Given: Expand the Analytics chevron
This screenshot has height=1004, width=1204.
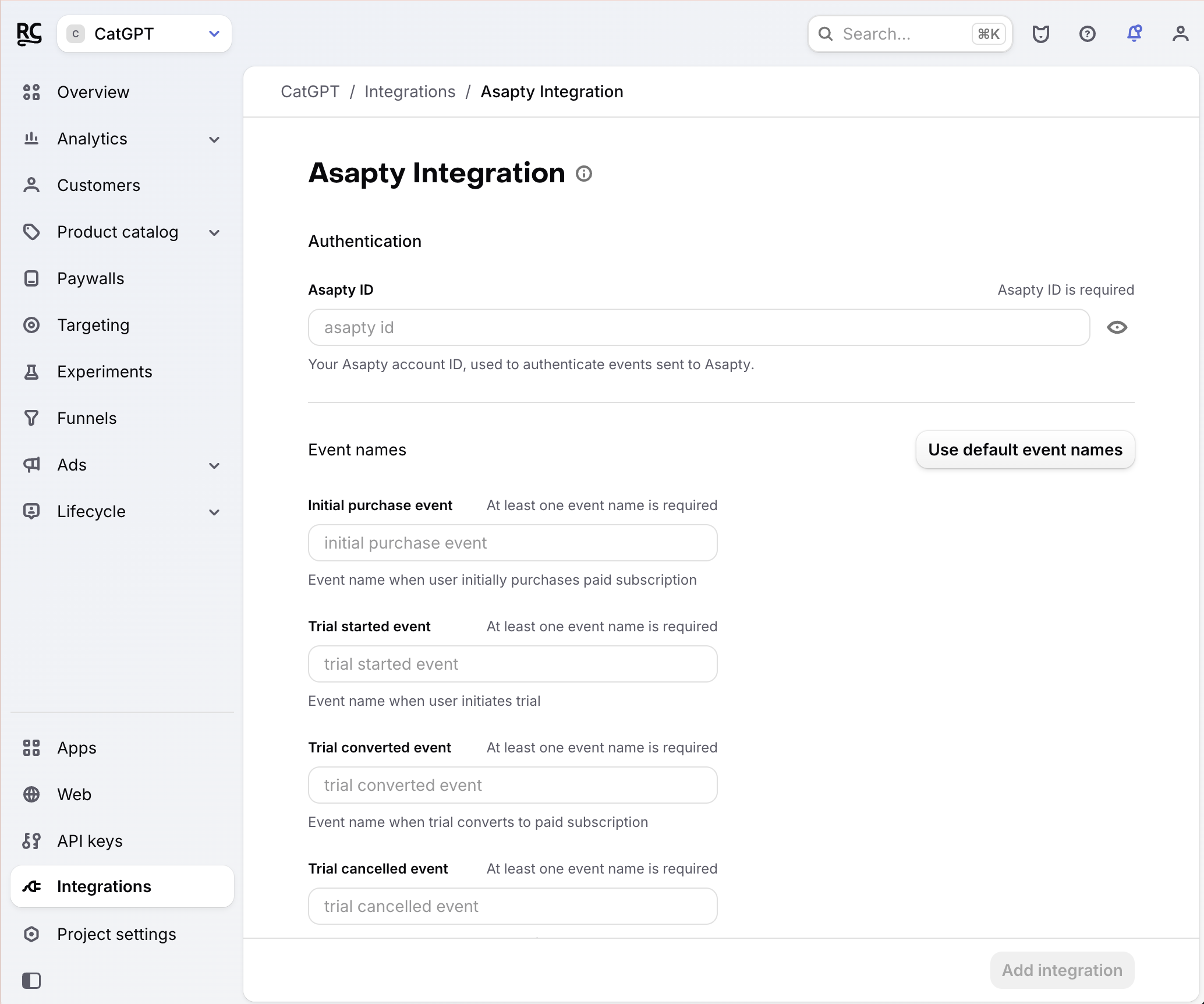Looking at the screenshot, I should [214, 139].
